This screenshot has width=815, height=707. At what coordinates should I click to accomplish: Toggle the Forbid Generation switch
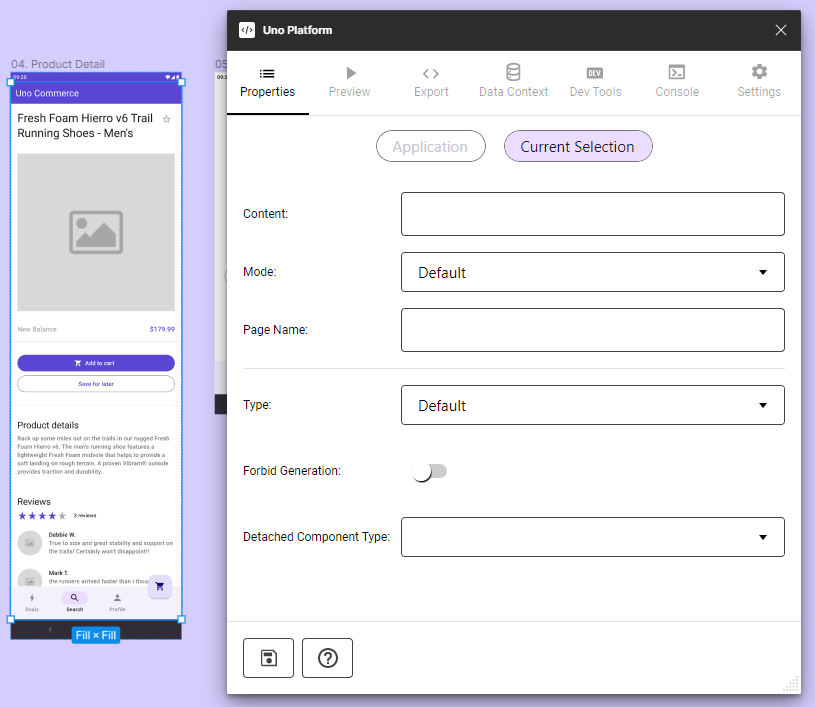tap(430, 471)
